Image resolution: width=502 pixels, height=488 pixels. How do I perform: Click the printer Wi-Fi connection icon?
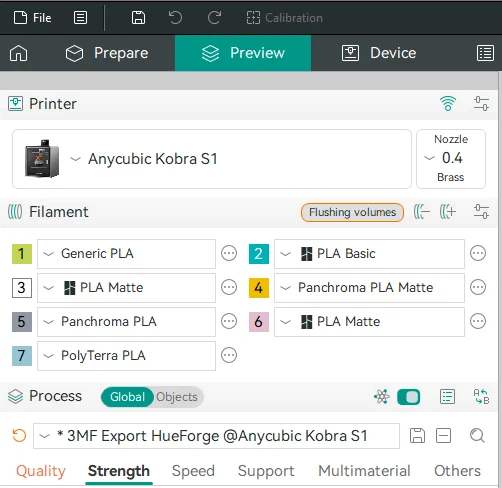(448, 104)
